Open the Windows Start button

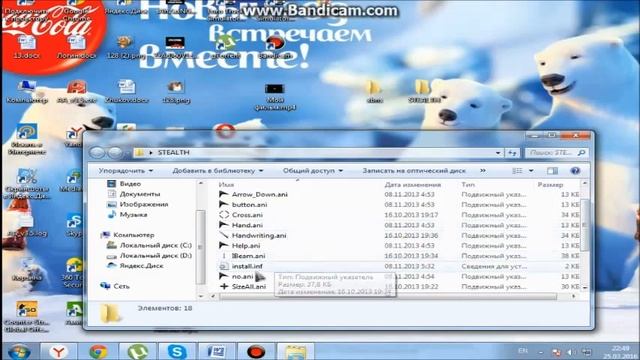[19, 351]
